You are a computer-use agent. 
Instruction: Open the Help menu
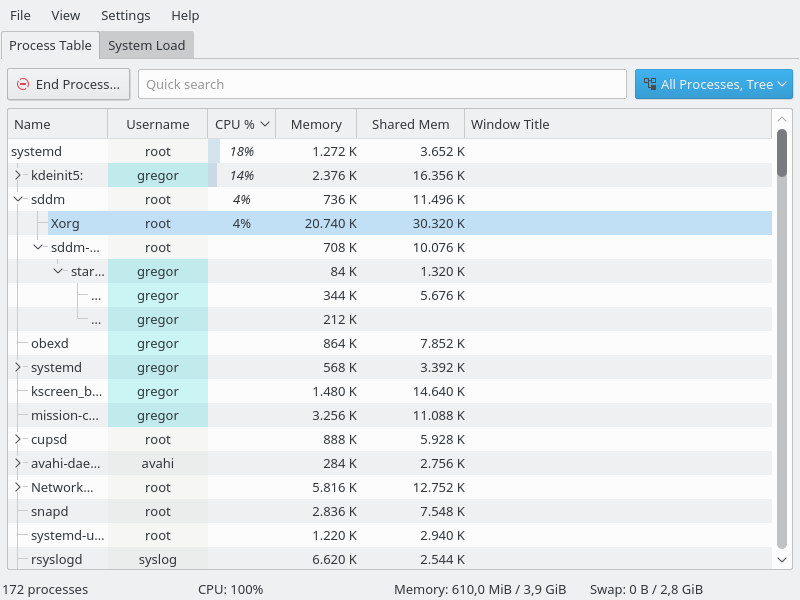click(x=185, y=15)
